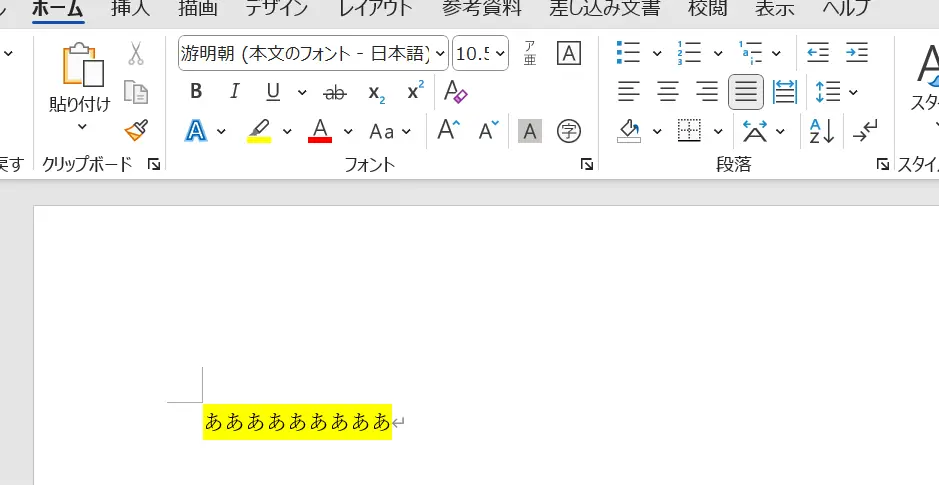Open the レイアウト tab
Viewport: 939px width, 485px height.
(x=375, y=8)
